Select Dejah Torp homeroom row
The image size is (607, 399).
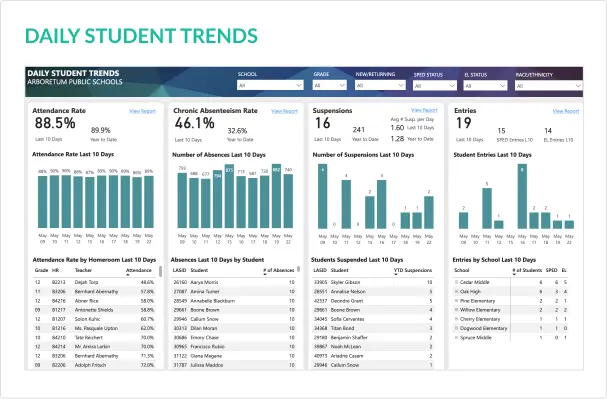click(94, 282)
